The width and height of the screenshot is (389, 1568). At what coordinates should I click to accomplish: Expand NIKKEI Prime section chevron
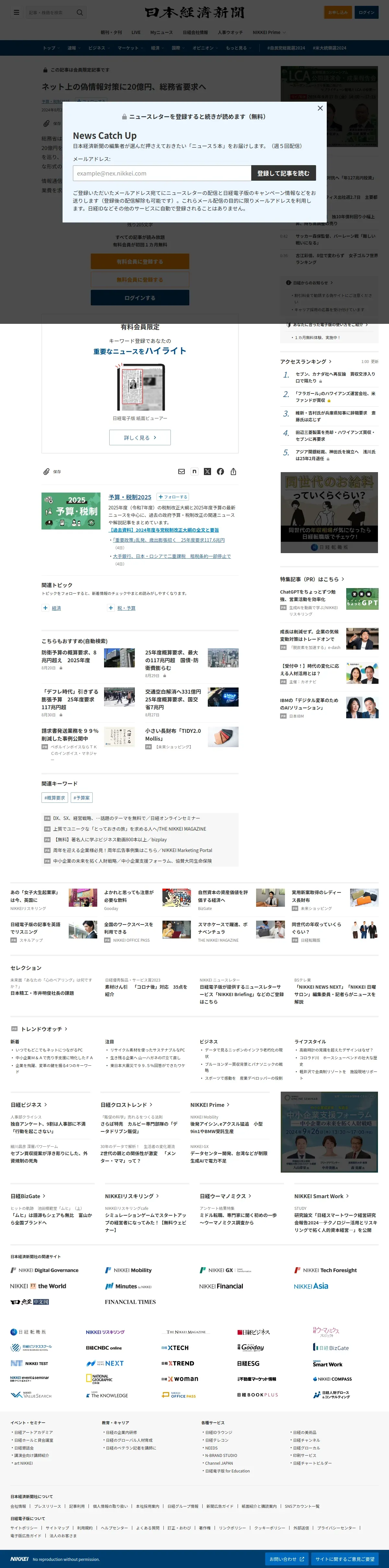[210, 1104]
